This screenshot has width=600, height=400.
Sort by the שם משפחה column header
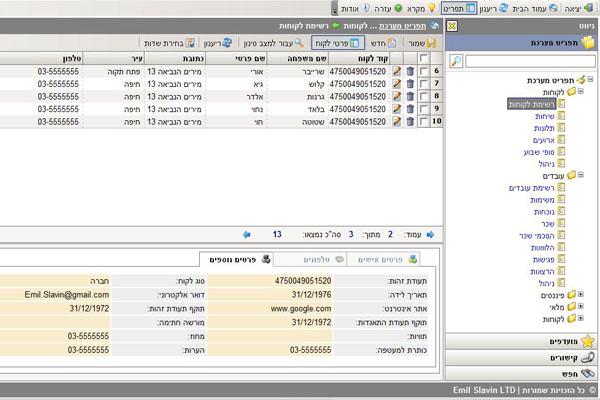(x=297, y=58)
